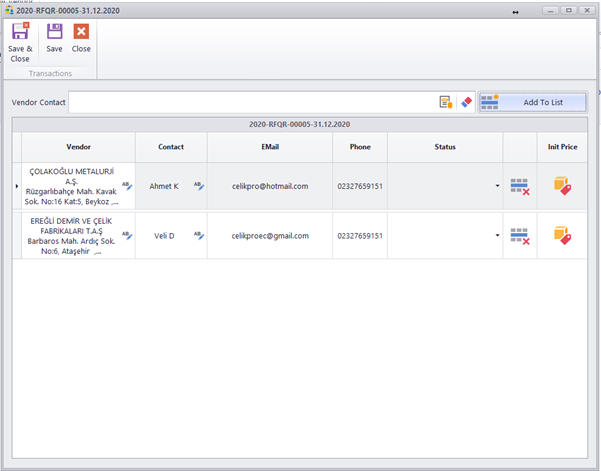This screenshot has height=471, width=601.
Task: Click the Save floppy disk icon
Action: tap(54, 32)
